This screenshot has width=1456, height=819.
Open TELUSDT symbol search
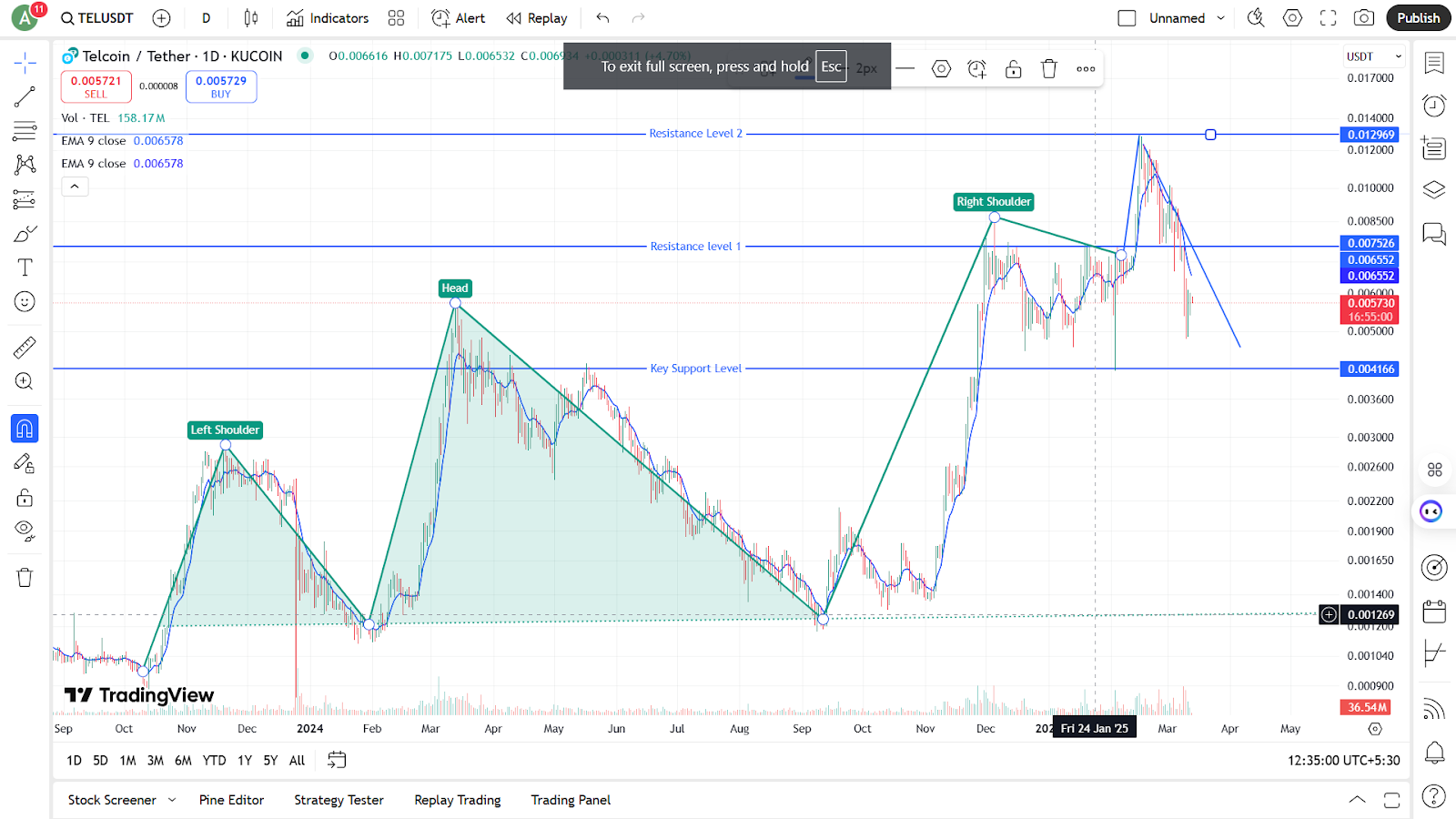pos(97,18)
